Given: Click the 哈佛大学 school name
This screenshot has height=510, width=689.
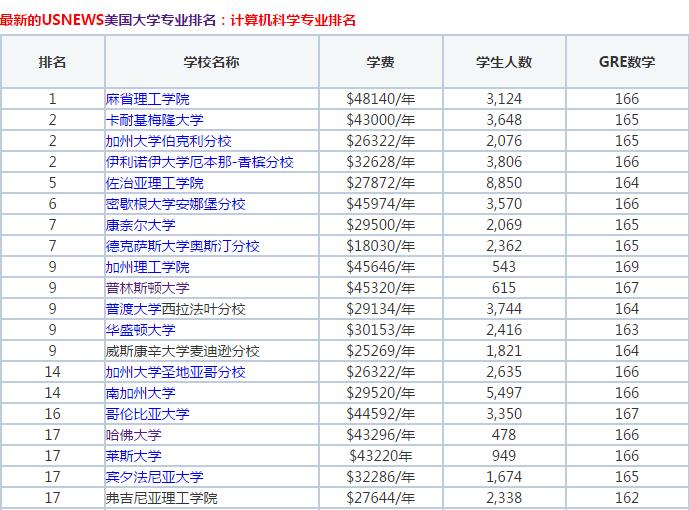Looking at the screenshot, I should 133,435.
